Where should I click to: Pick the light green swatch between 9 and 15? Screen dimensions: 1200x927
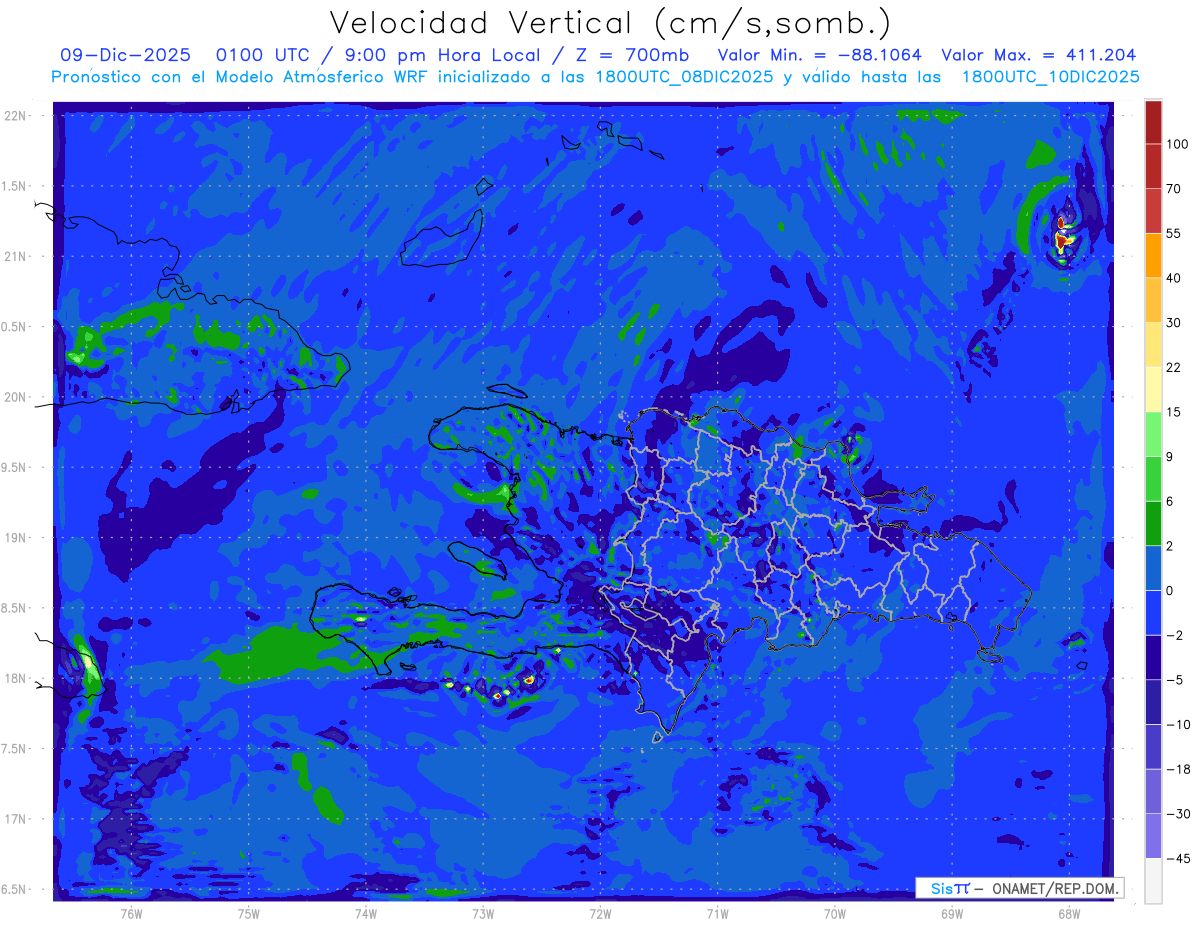pyautogui.click(x=1153, y=434)
